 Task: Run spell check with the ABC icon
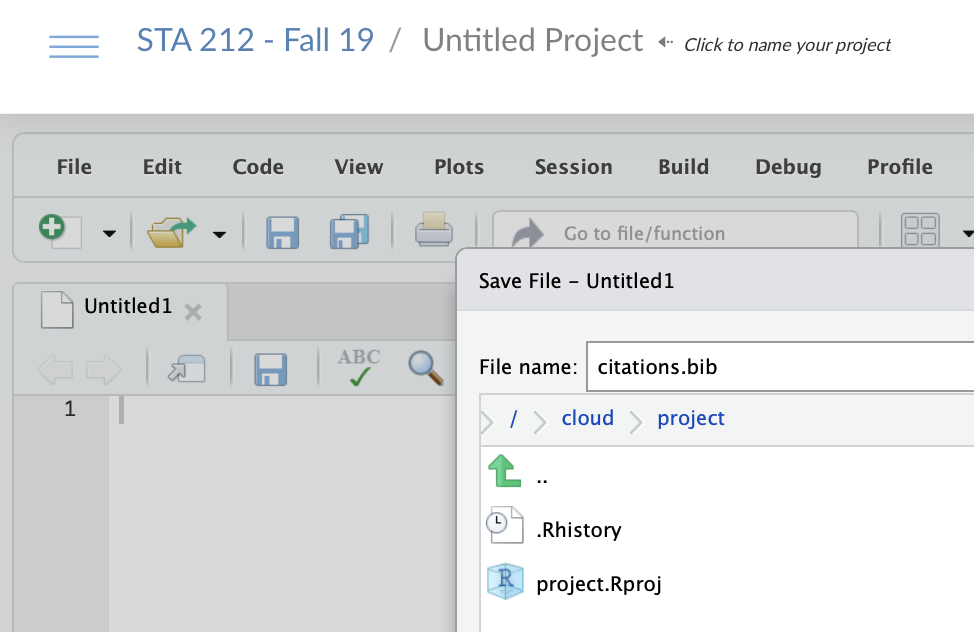pos(359,367)
